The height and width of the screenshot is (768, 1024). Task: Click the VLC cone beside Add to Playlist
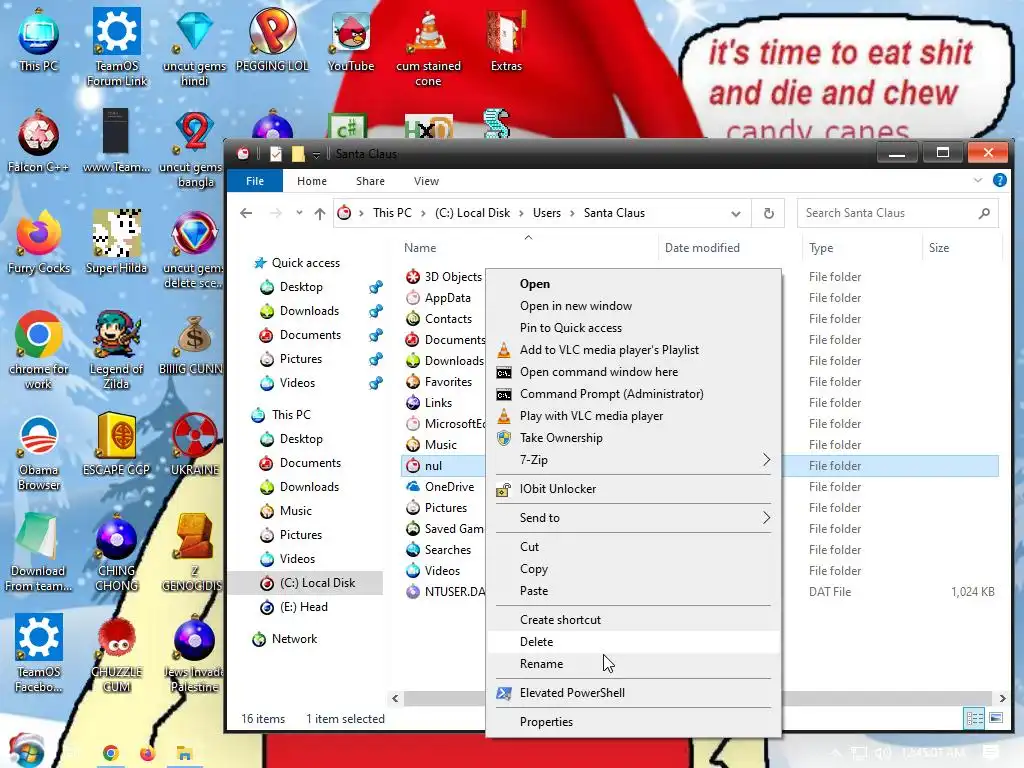[504, 350]
